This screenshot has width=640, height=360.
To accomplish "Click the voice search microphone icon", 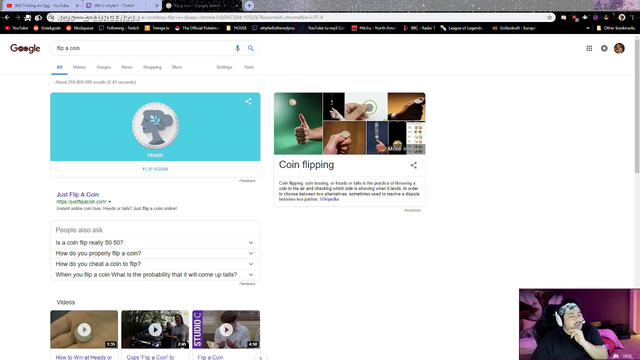I will 237,48.
